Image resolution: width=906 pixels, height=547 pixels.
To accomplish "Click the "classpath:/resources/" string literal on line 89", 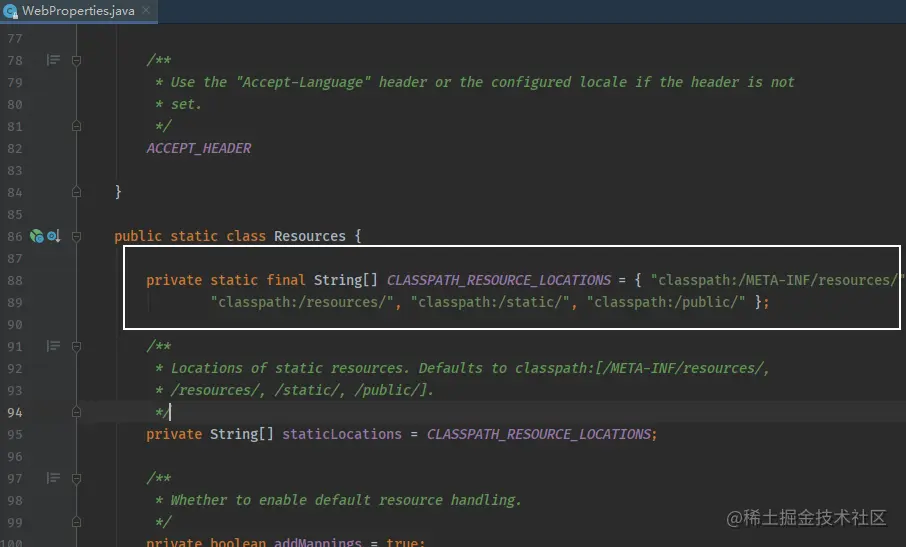I will pyautogui.click(x=302, y=302).
